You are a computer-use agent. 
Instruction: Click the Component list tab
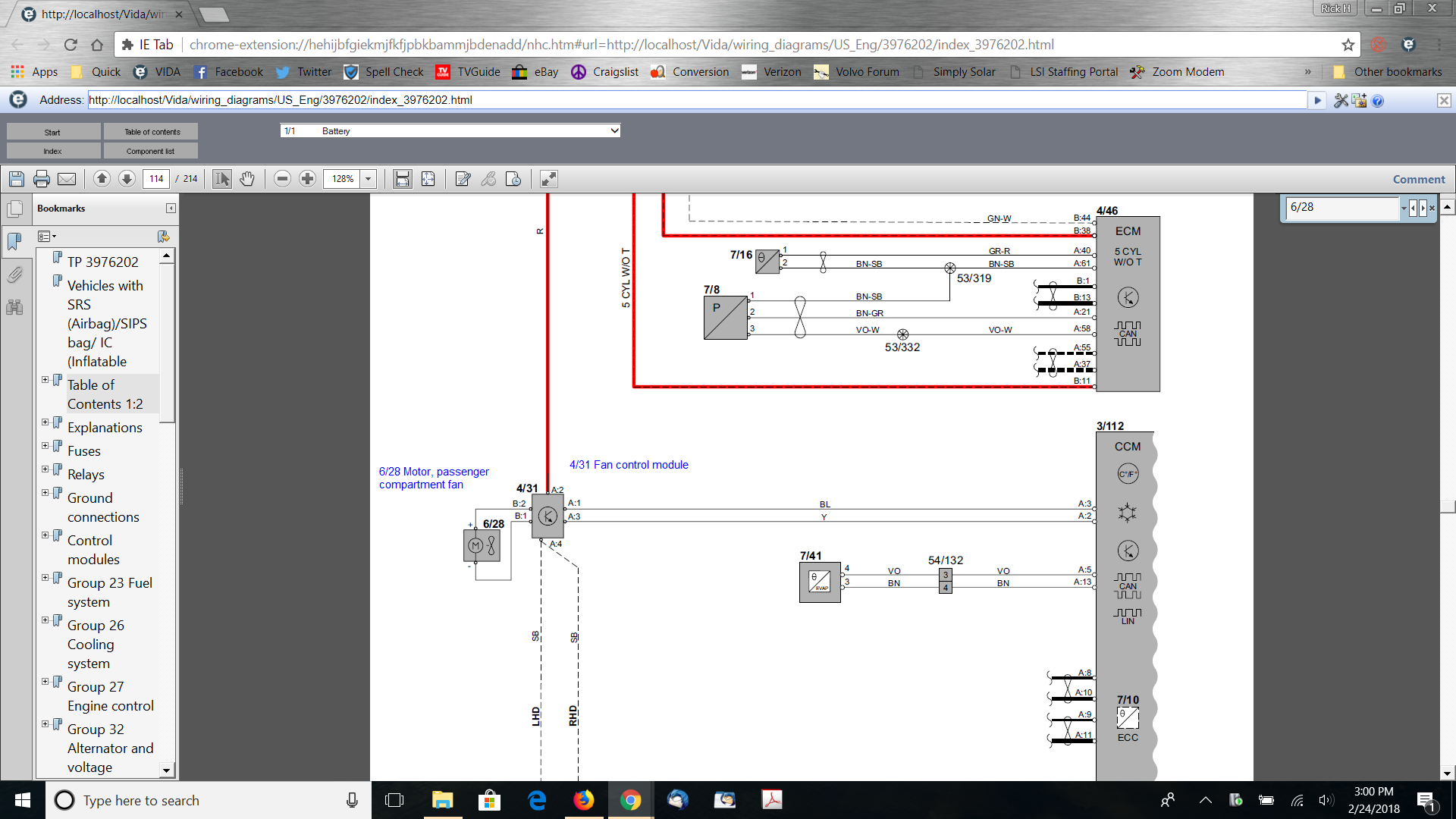(x=150, y=151)
